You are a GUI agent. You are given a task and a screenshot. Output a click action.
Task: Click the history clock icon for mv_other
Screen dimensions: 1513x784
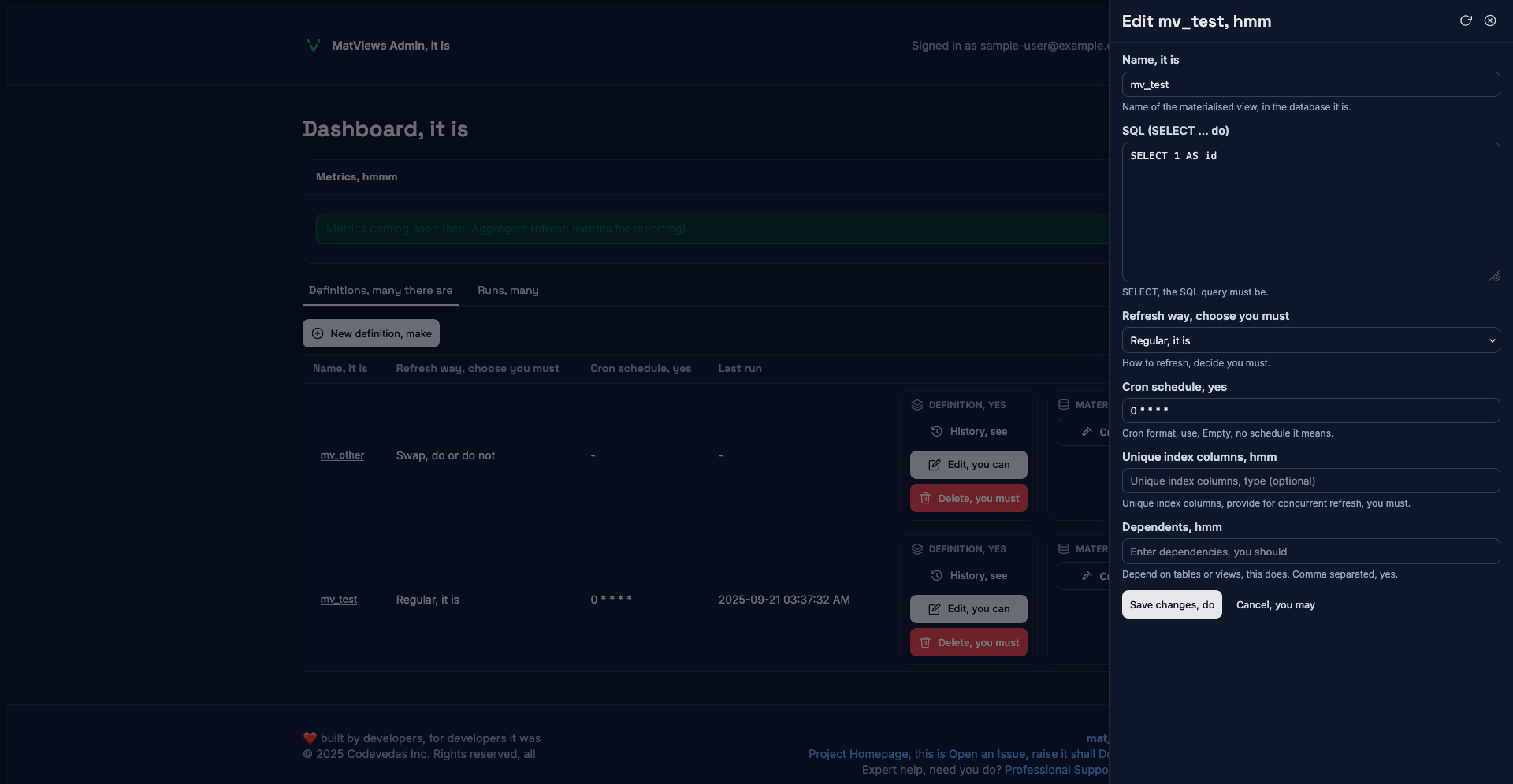tap(936, 431)
